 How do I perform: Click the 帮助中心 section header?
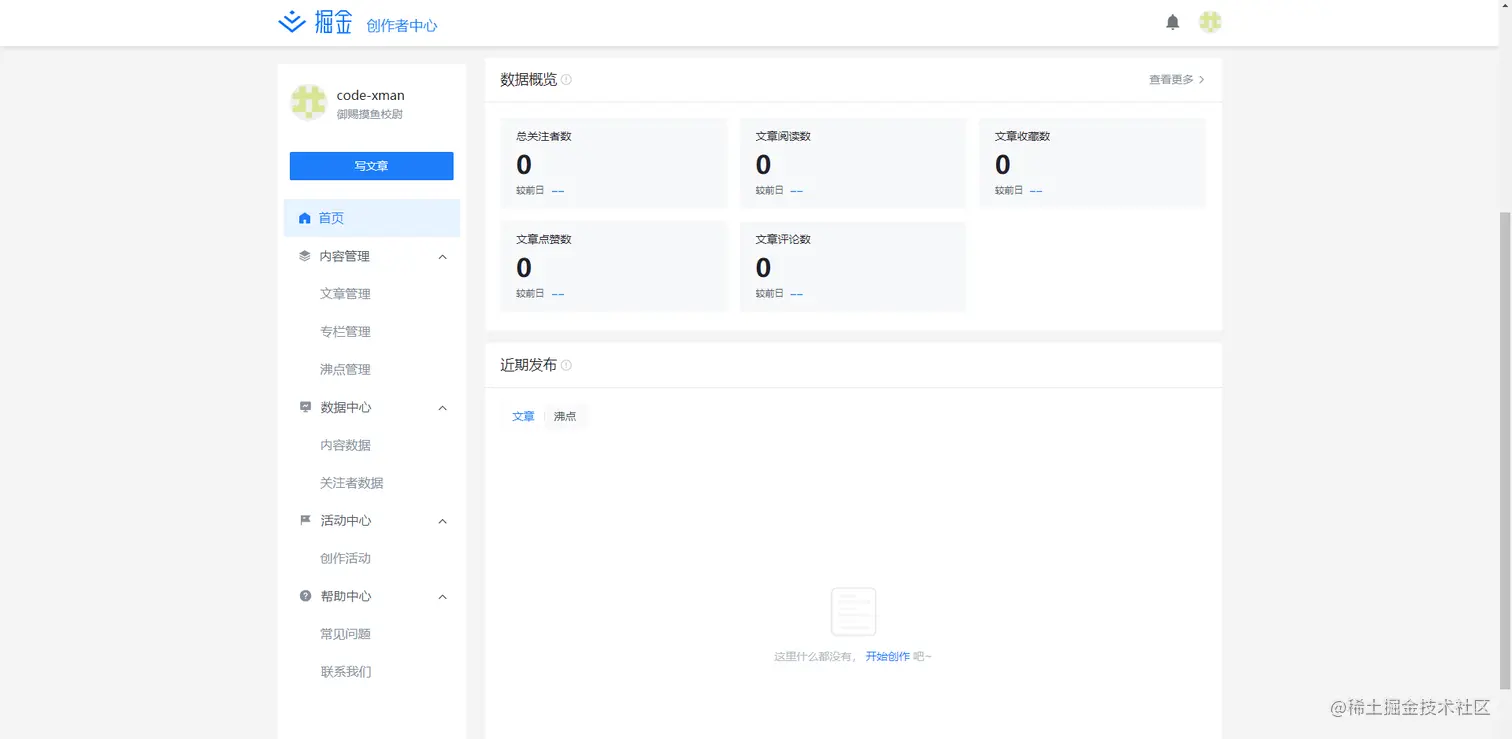(x=372, y=596)
